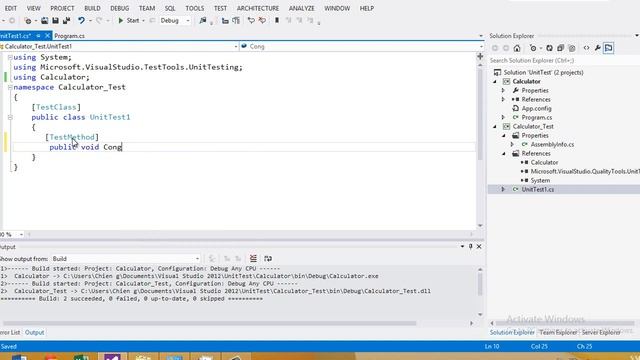Collapse the Calculator project node

[495, 82]
